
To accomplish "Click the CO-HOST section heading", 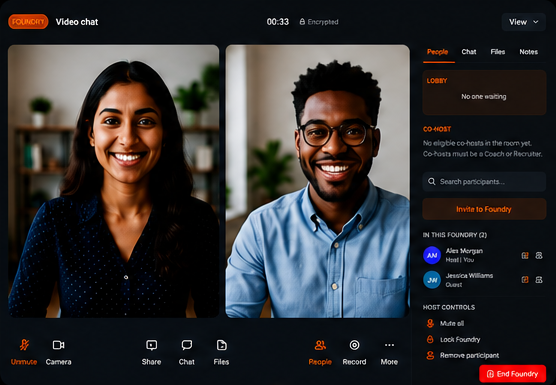I will [437, 129].
